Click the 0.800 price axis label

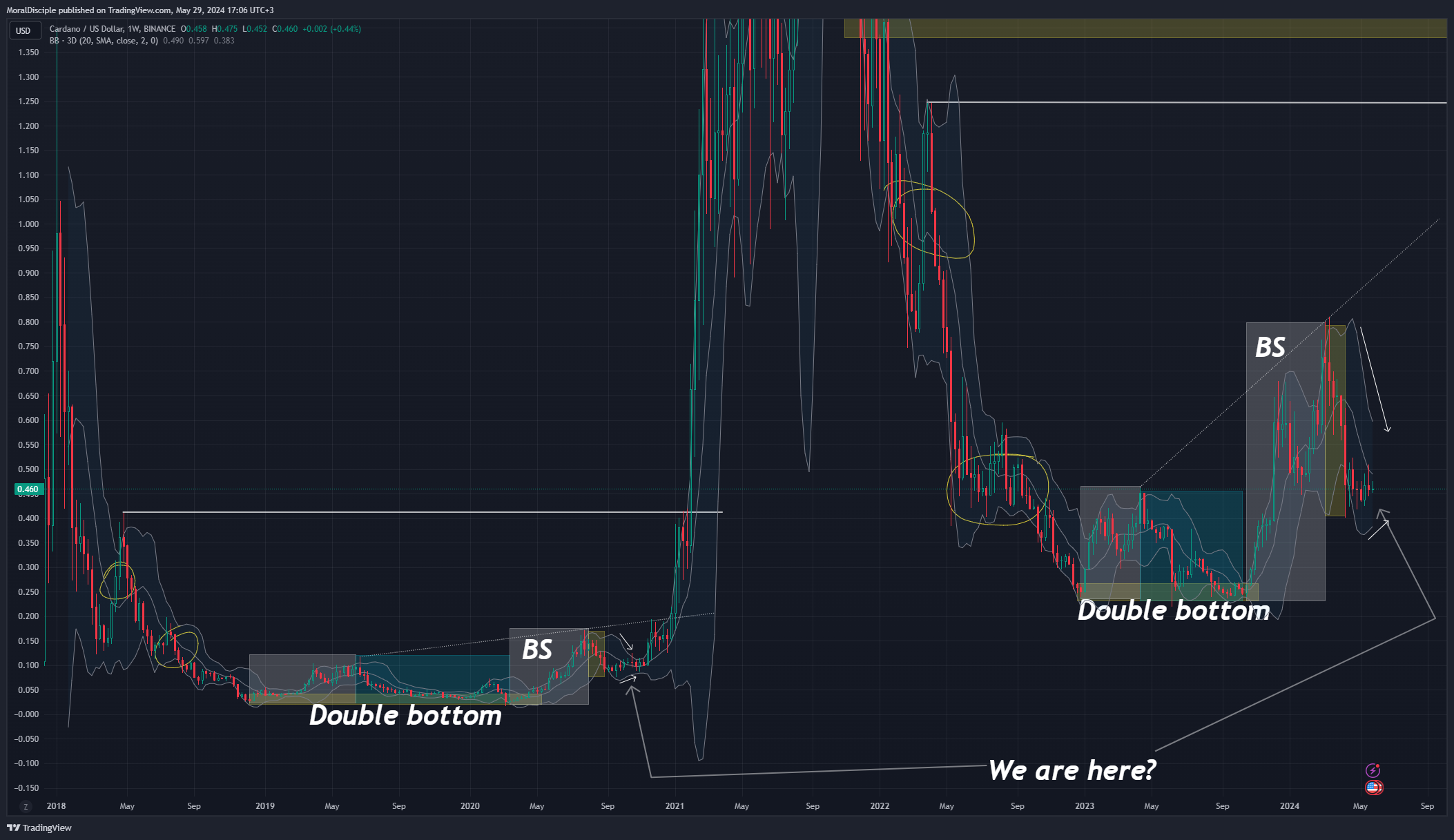28,322
